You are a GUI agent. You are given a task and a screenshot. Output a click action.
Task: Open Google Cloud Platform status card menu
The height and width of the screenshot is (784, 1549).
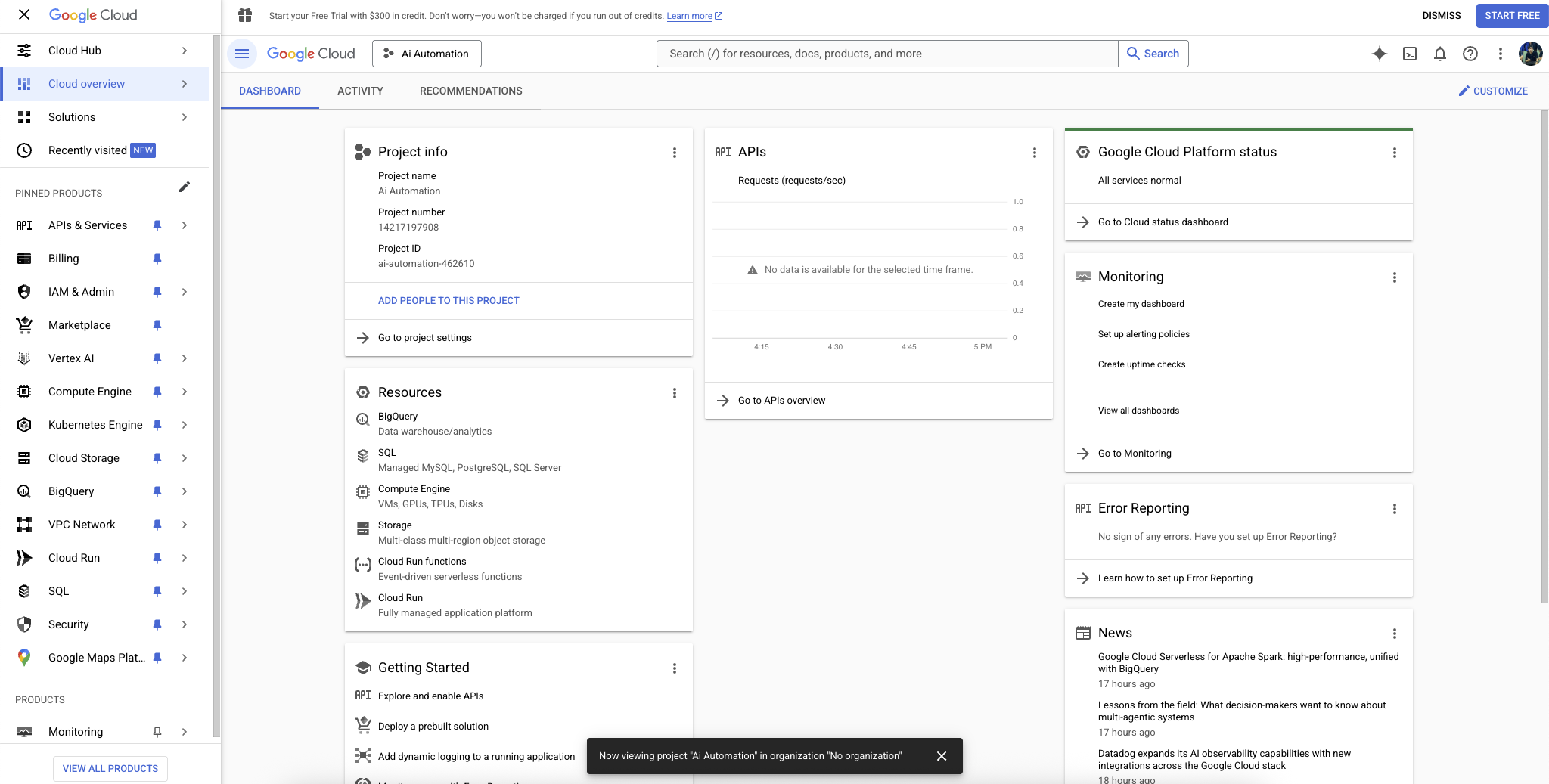point(1395,153)
